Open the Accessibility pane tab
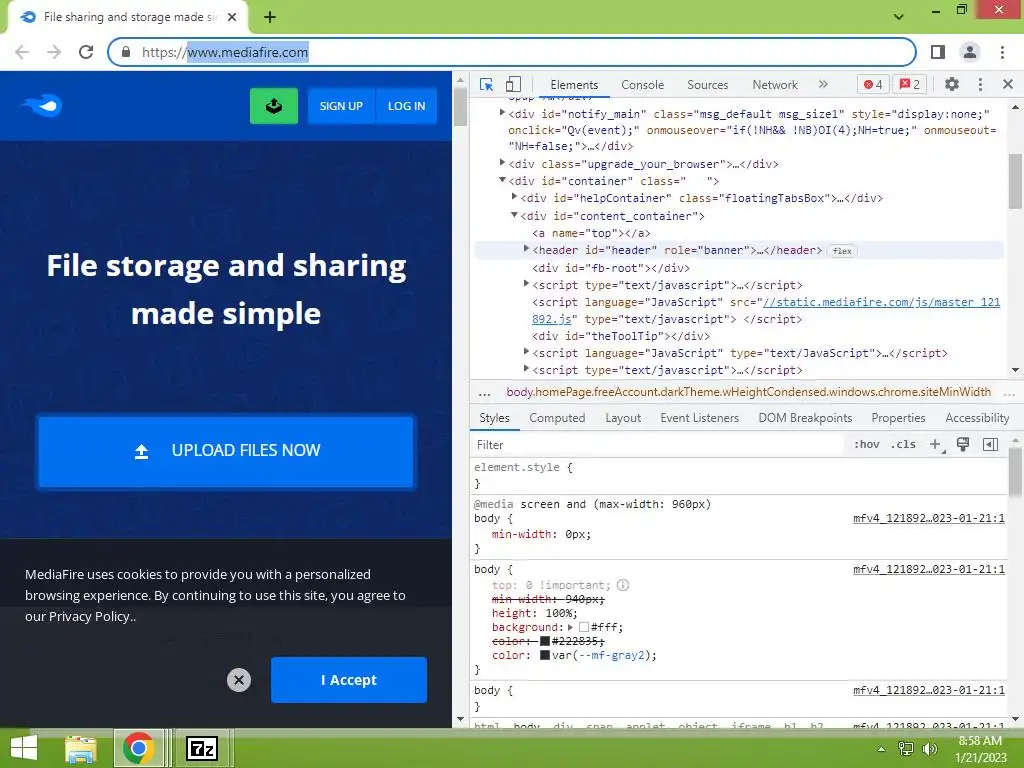This screenshot has height=768, width=1024. (977, 418)
